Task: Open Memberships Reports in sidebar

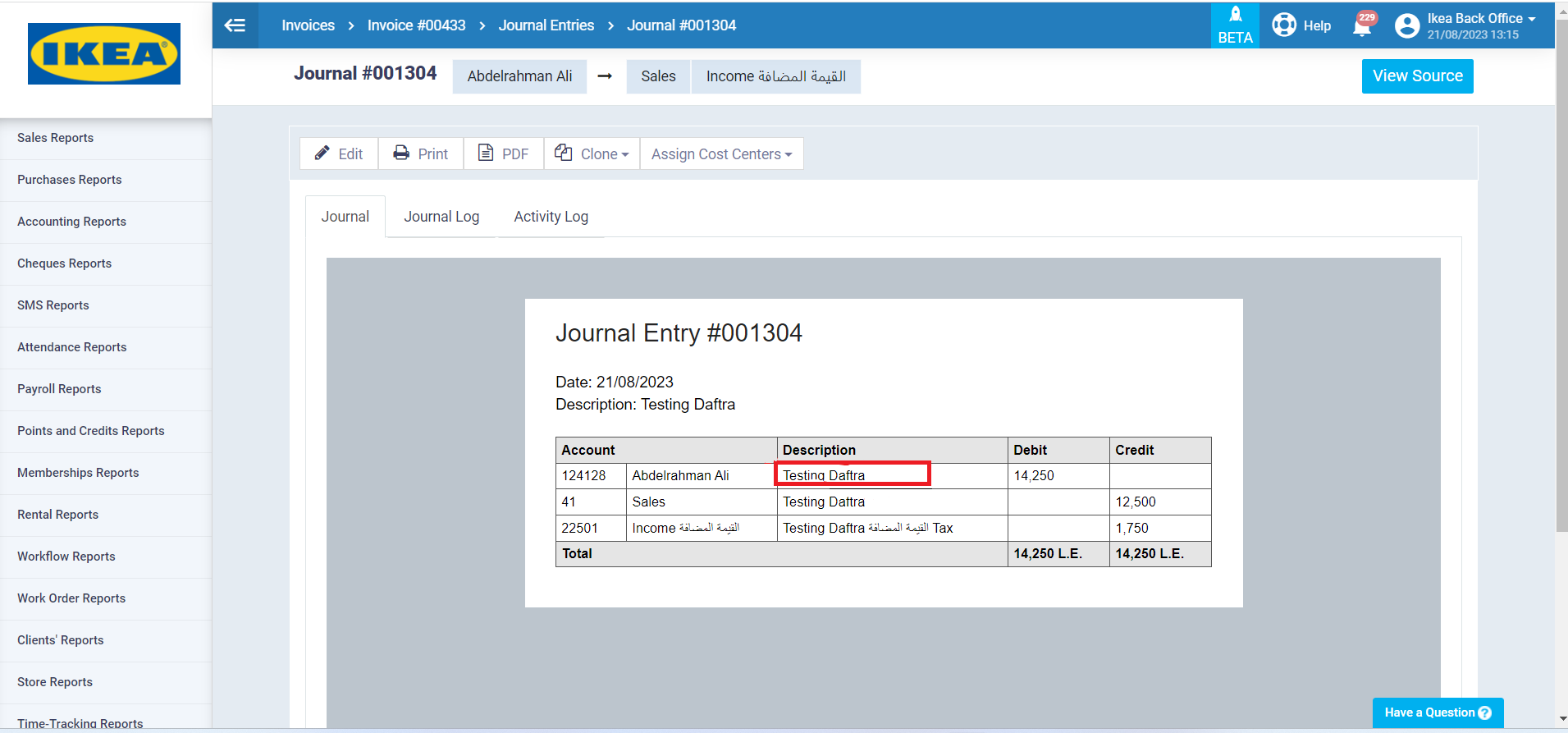Action: pyautogui.click(x=106, y=473)
